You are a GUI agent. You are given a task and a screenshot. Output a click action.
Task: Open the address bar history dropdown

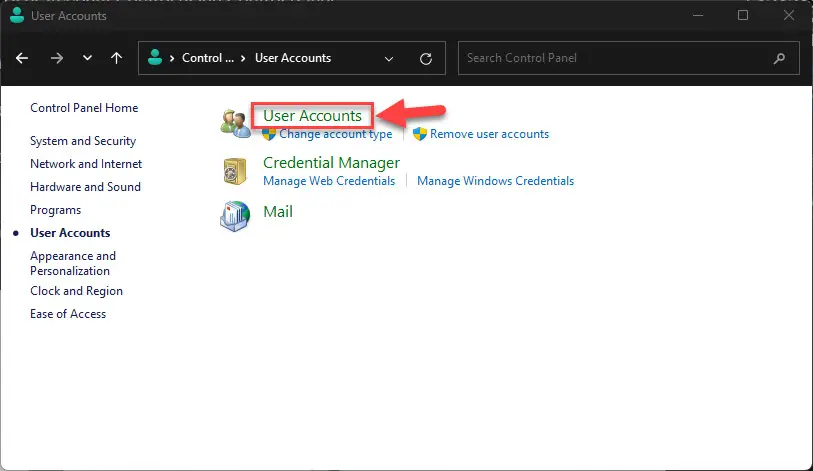[x=389, y=59]
